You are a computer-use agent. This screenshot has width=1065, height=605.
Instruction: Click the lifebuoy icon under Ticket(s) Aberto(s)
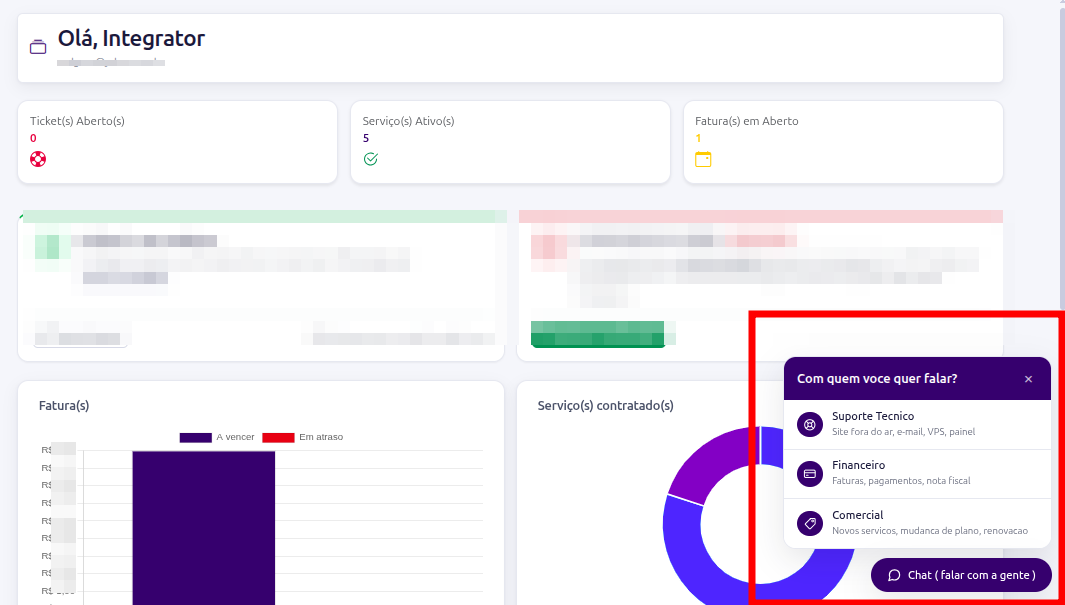click(38, 160)
